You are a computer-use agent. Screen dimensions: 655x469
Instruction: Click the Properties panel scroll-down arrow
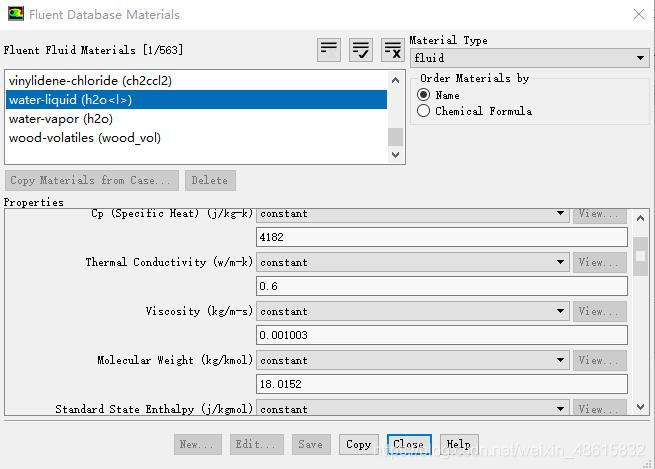(x=640, y=406)
